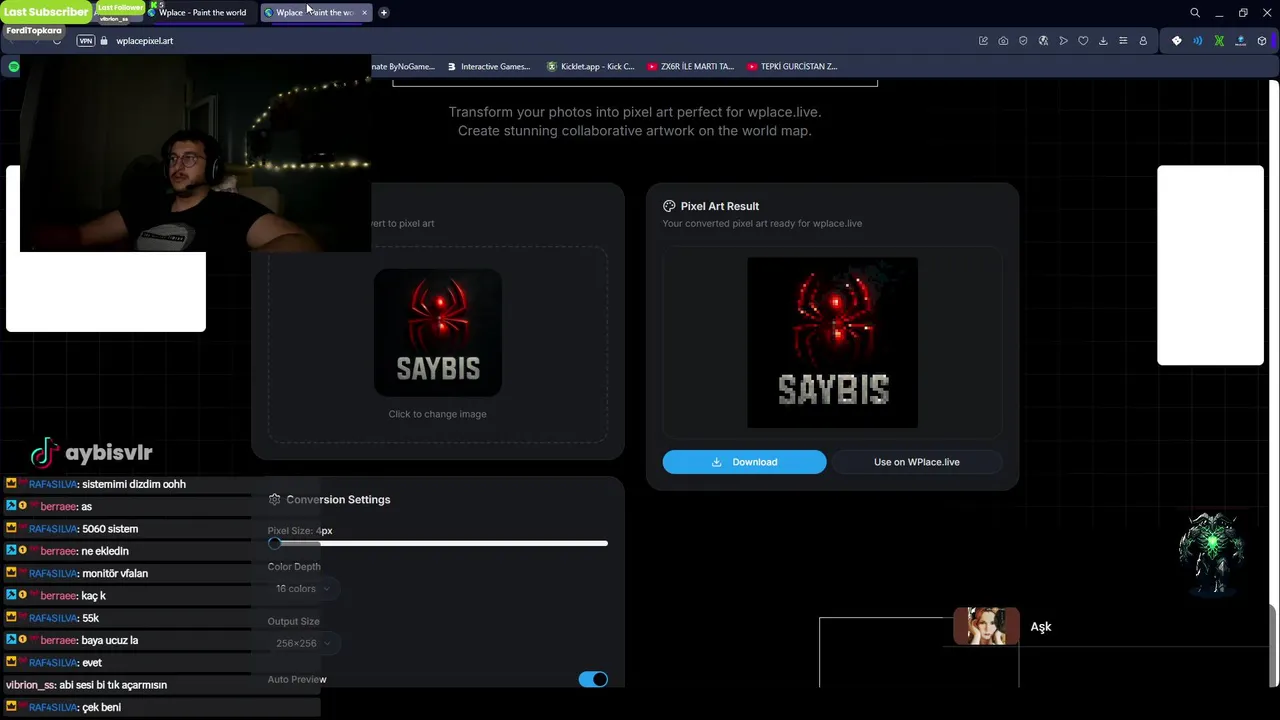Click the padlock site info icon
The width and height of the screenshot is (1280, 720).
pyautogui.click(x=105, y=41)
